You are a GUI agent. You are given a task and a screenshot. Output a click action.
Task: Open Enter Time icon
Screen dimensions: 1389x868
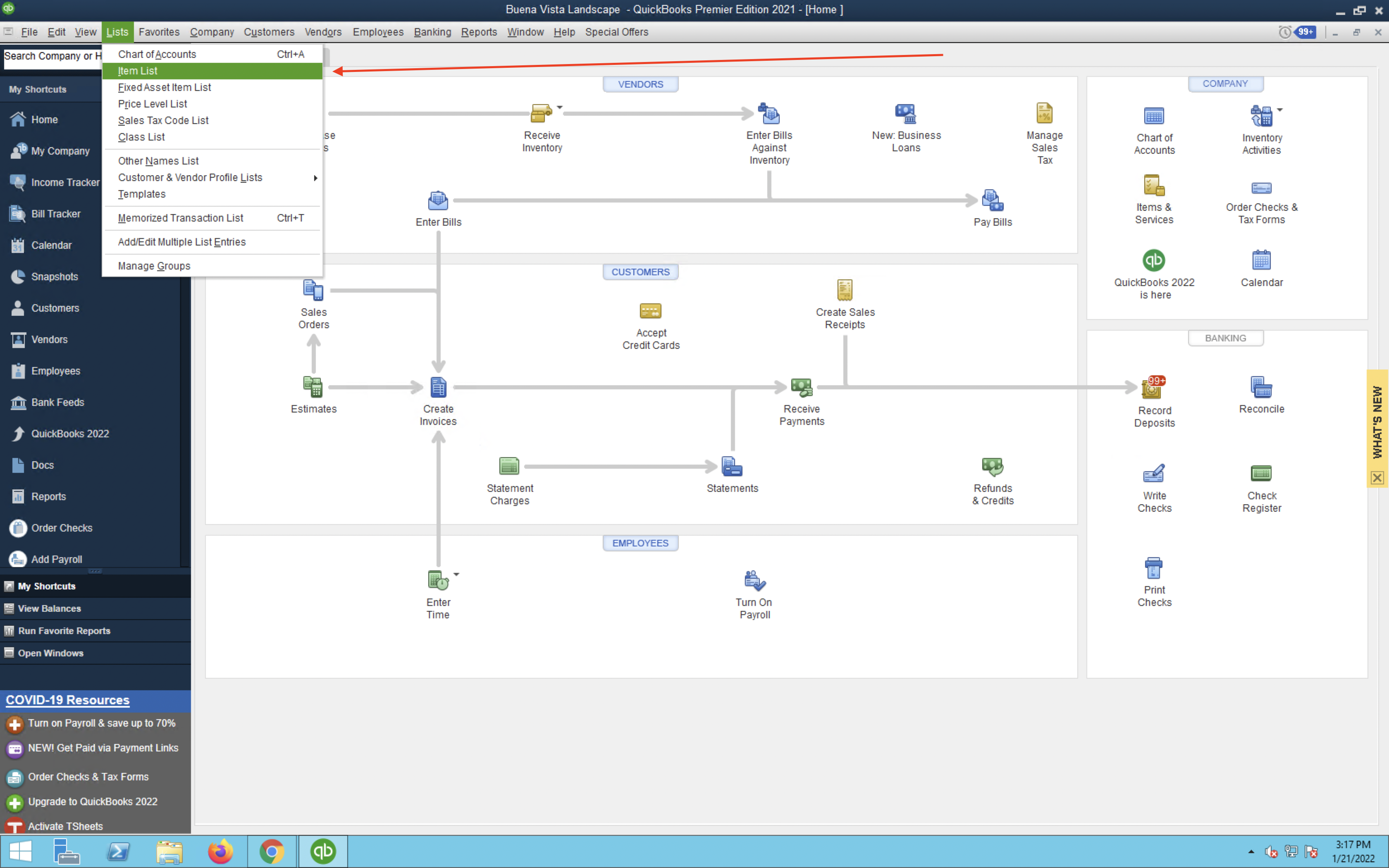[x=438, y=581]
